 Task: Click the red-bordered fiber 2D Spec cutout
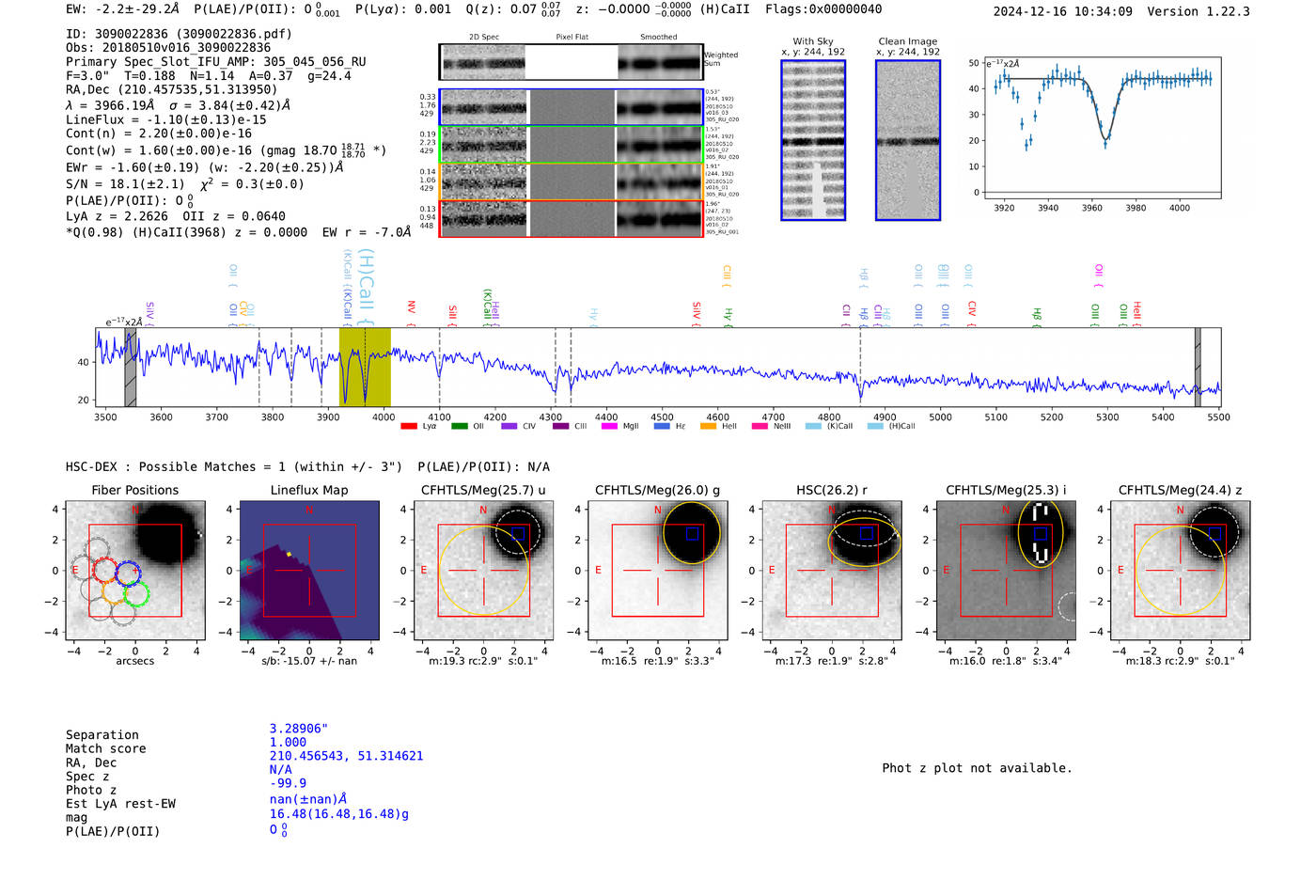[484, 219]
